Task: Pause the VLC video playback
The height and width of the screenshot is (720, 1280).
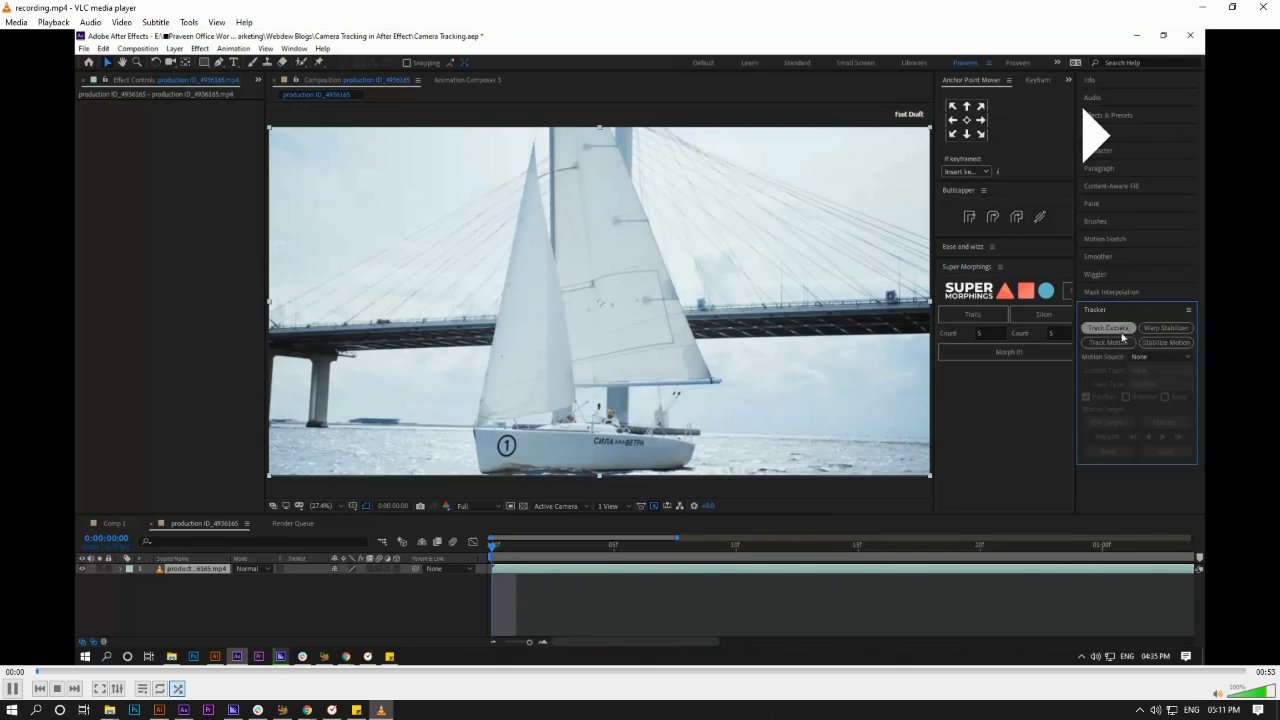Action: tap(13, 689)
